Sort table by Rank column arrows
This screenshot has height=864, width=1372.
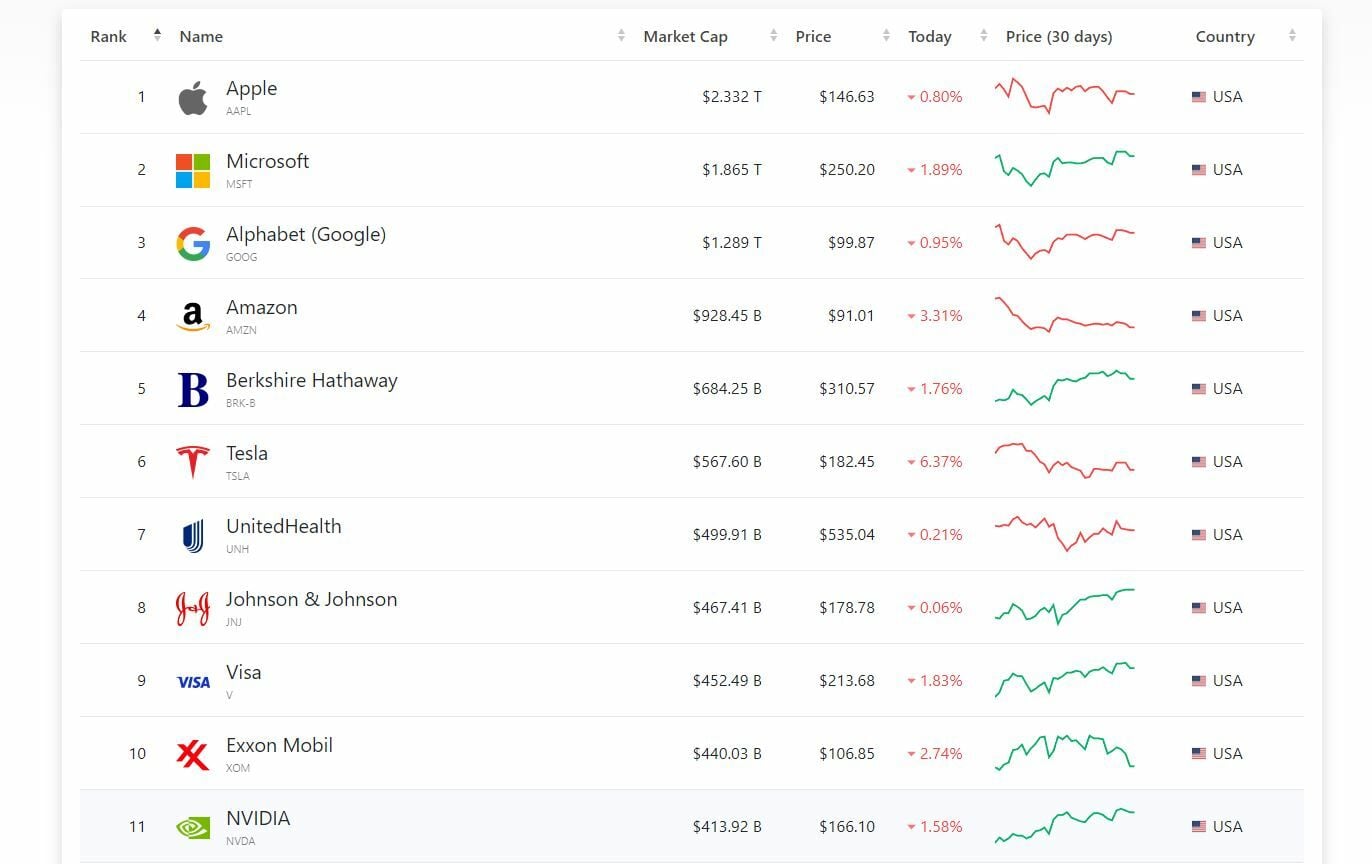pyautogui.click(x=157, y=36)
